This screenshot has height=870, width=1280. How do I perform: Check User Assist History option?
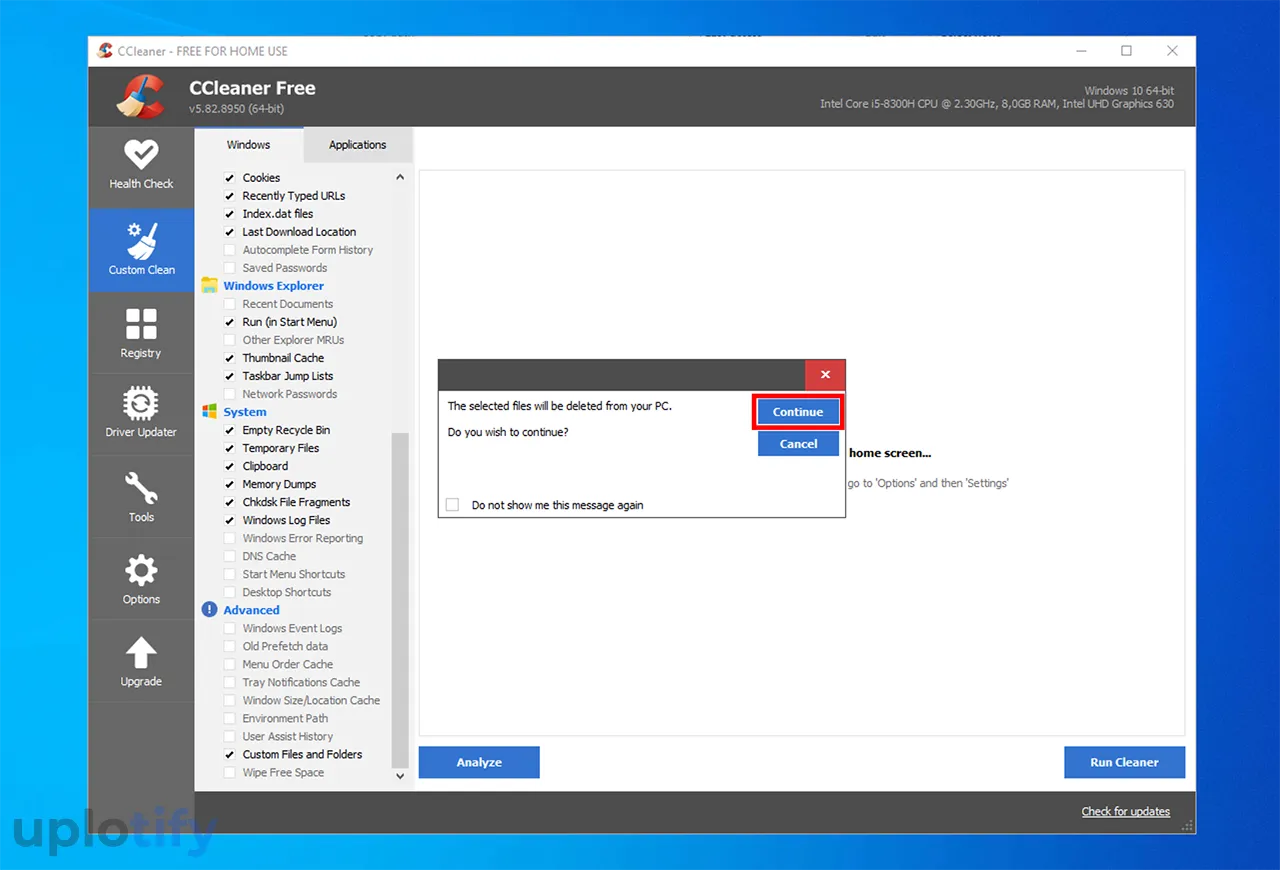point(230,736)
